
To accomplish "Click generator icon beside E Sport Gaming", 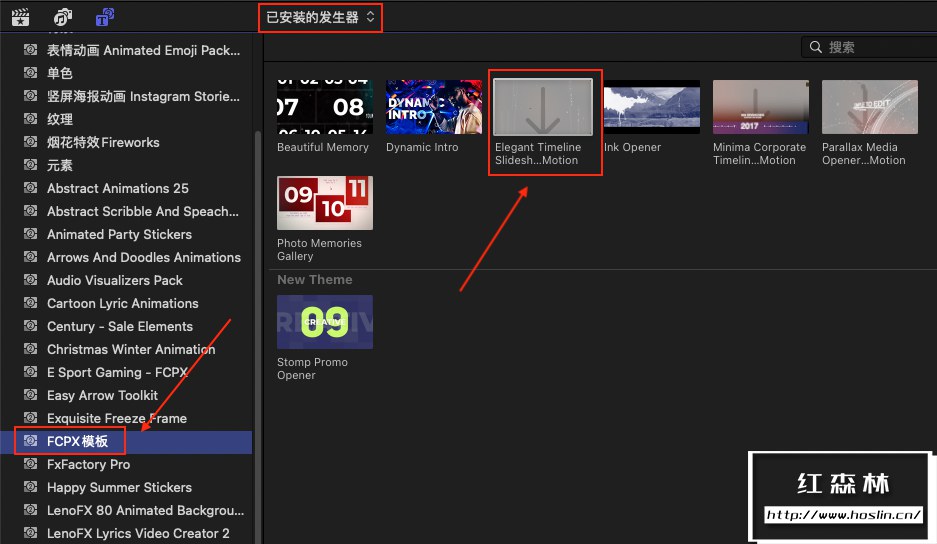I will point(30,372).
